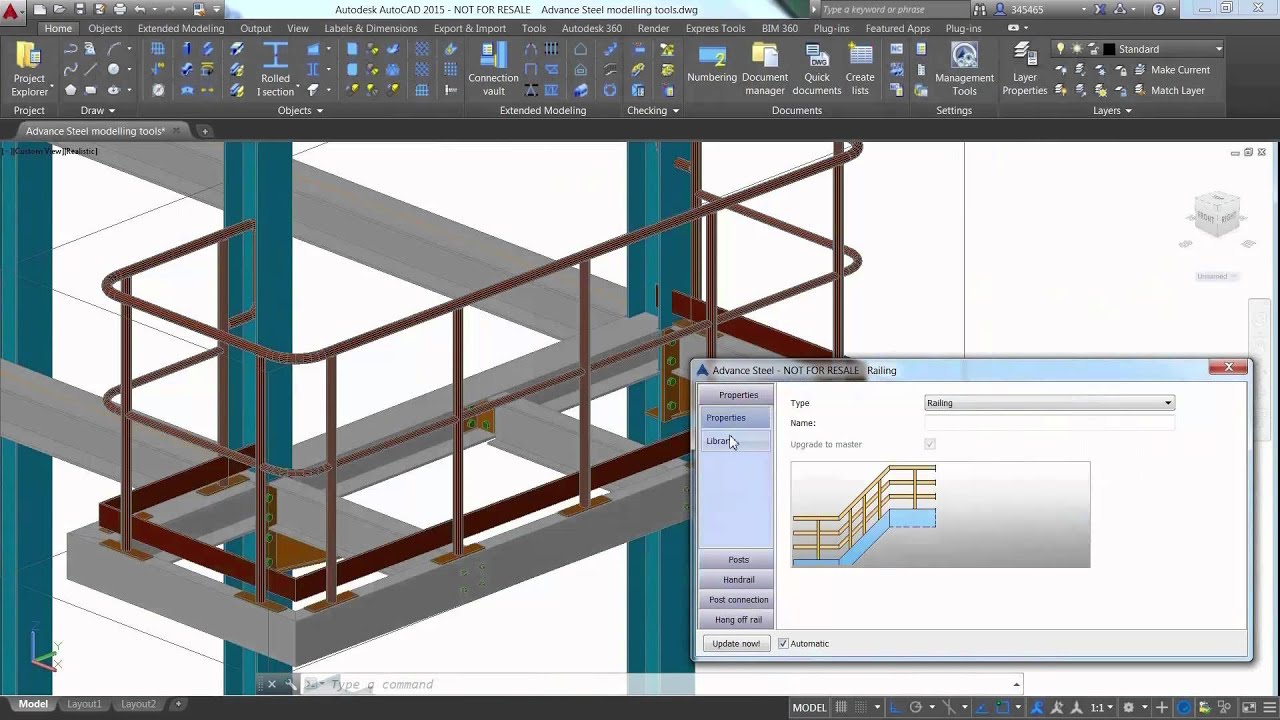The image size is (1280, 720).
Task: Open annotation scale 1:1 dropdown
Action: pos(1100,707)
